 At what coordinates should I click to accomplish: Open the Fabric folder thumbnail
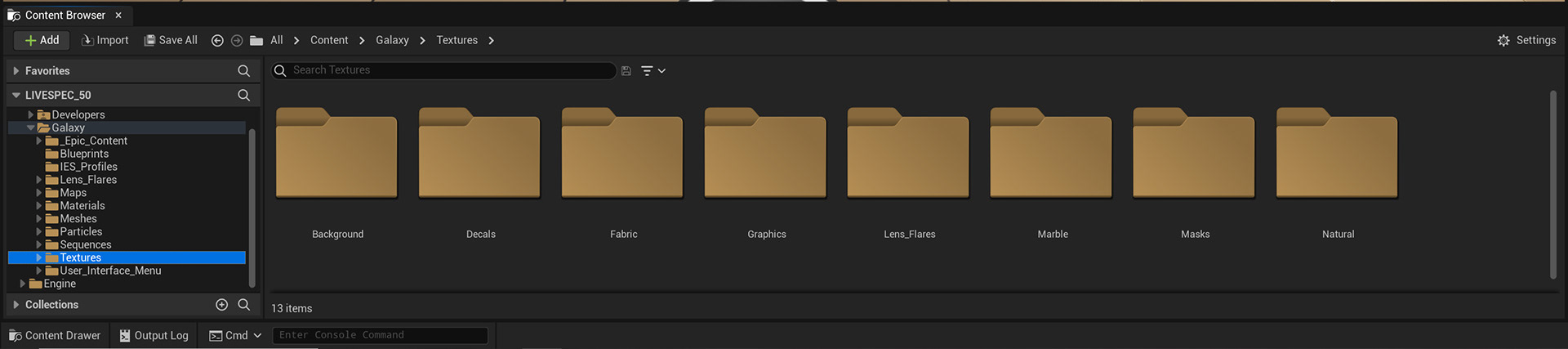click(622, 153)
